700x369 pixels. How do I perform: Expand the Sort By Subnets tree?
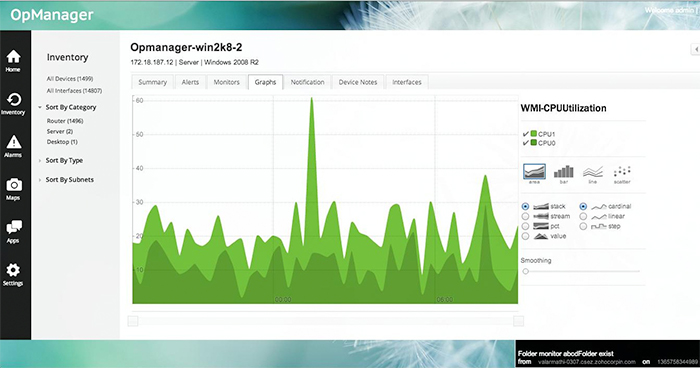point(40,180)
